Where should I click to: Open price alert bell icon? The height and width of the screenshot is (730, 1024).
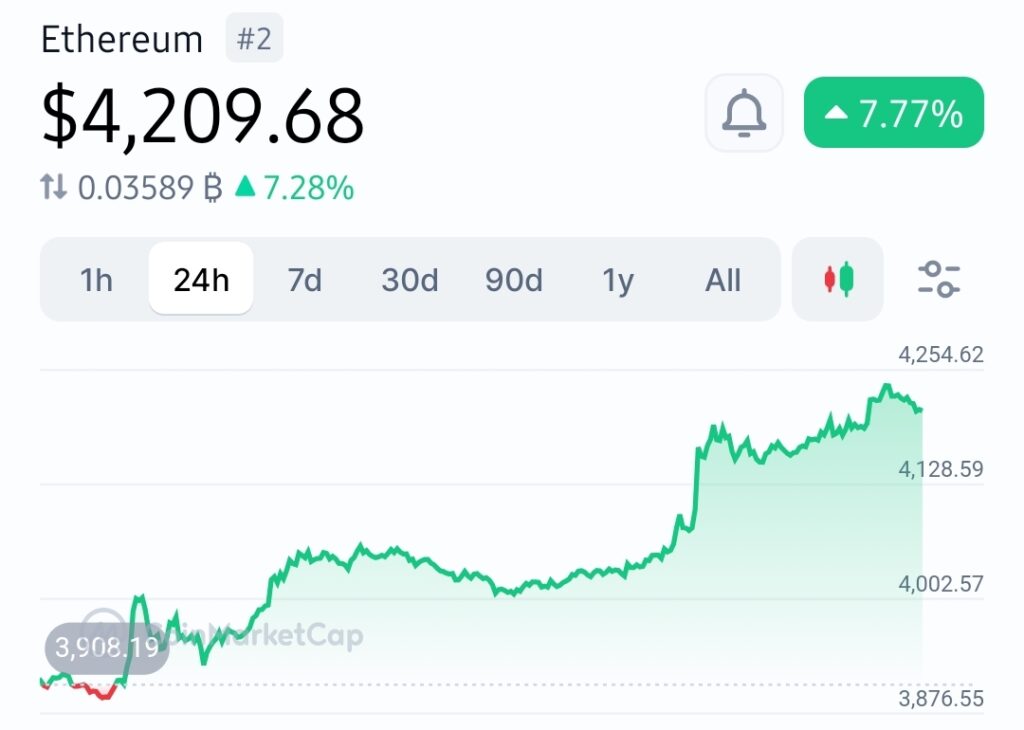pos(744,113)
